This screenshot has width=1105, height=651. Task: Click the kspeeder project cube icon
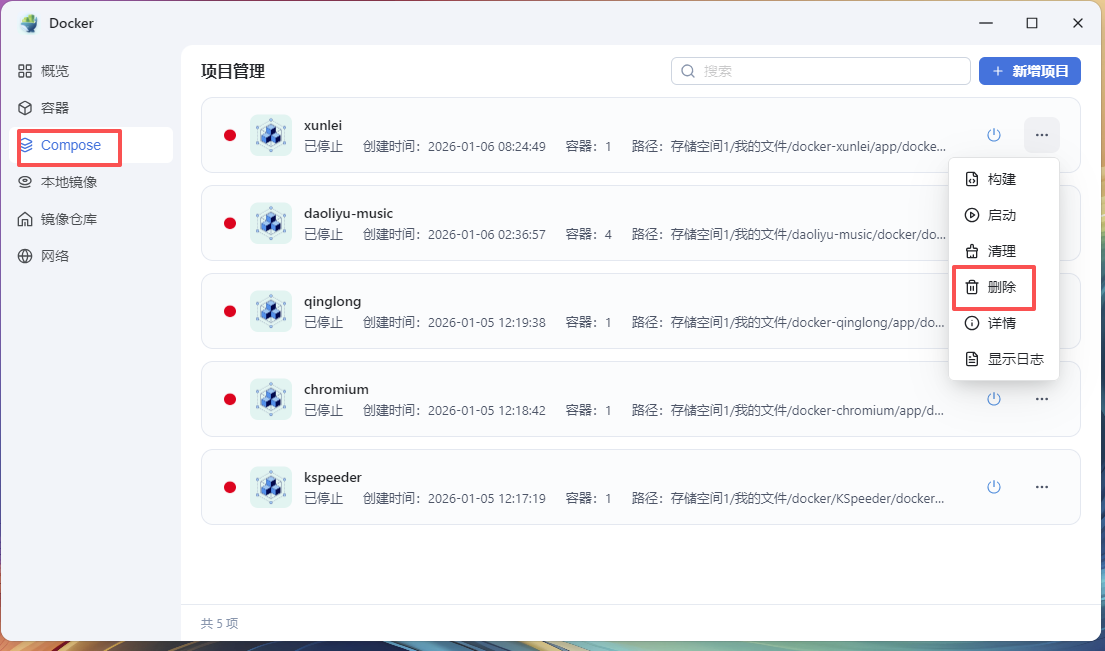(271, 487)
